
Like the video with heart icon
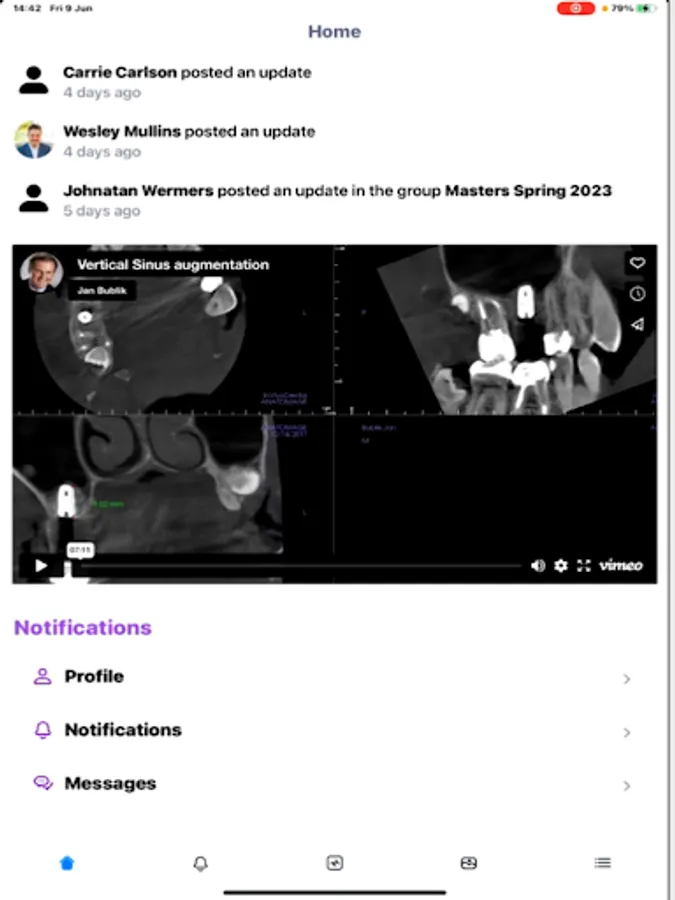638,263
